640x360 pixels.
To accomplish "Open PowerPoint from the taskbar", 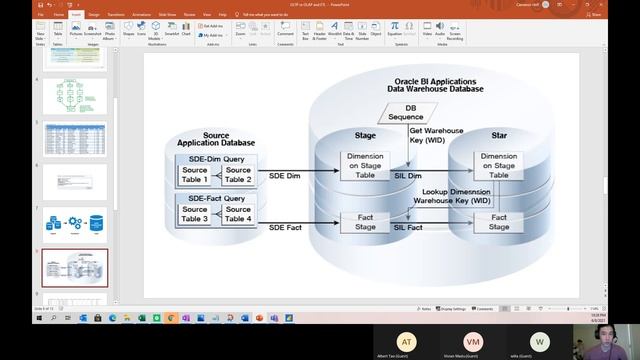I will point(259,318).
